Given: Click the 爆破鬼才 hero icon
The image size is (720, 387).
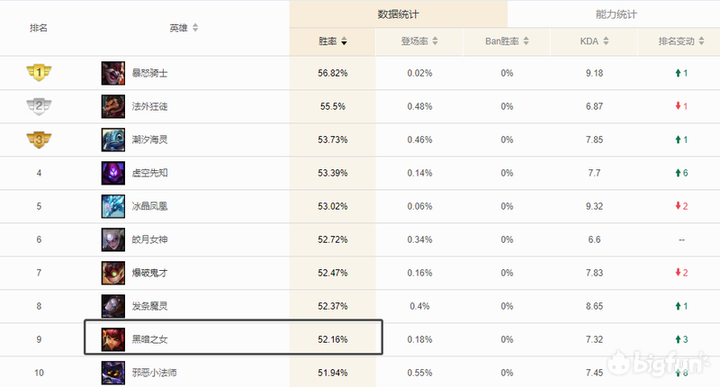Looking at the screenshot, I should (113, 273).
